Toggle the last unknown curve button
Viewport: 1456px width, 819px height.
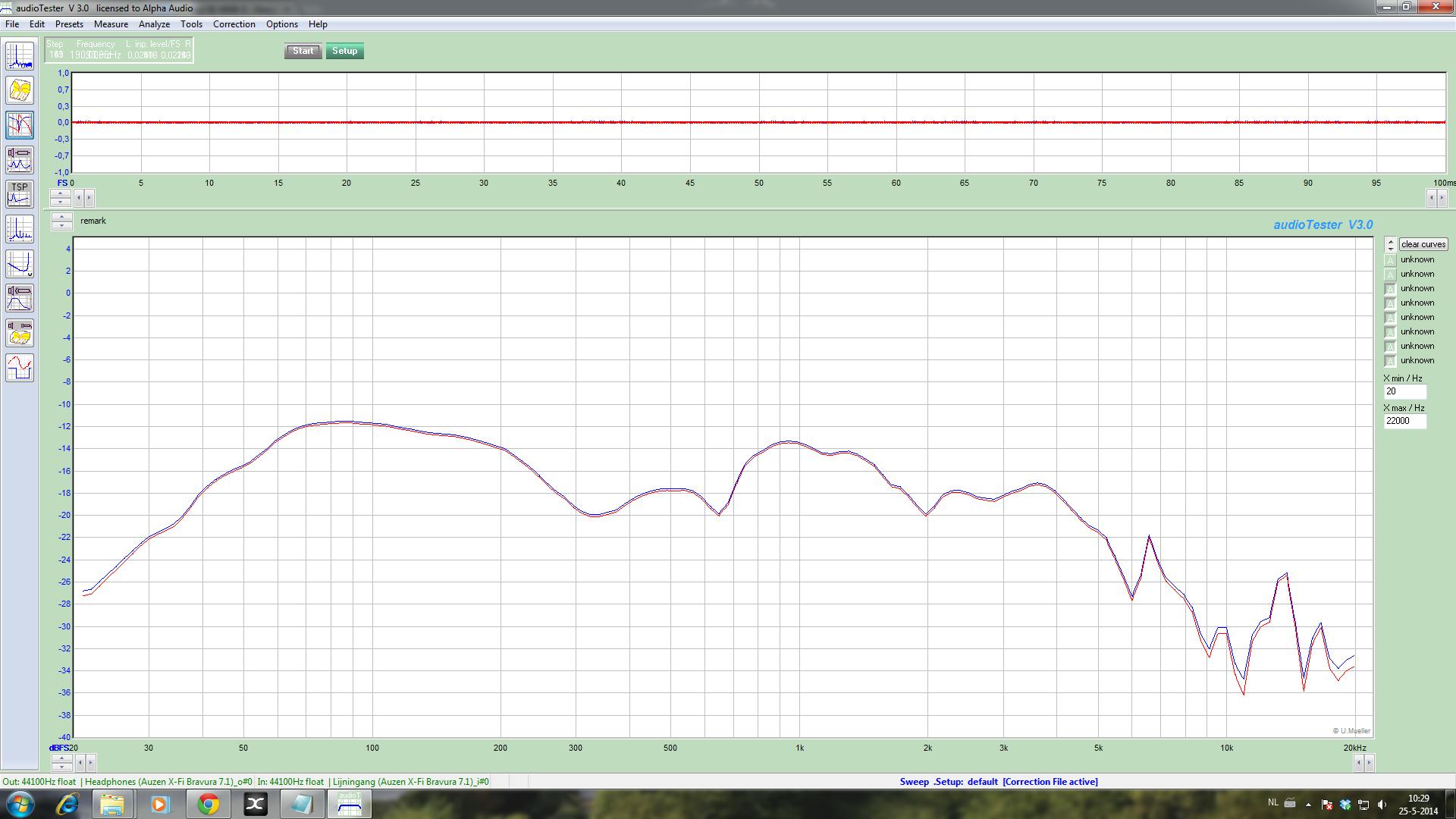point(1390,361)
